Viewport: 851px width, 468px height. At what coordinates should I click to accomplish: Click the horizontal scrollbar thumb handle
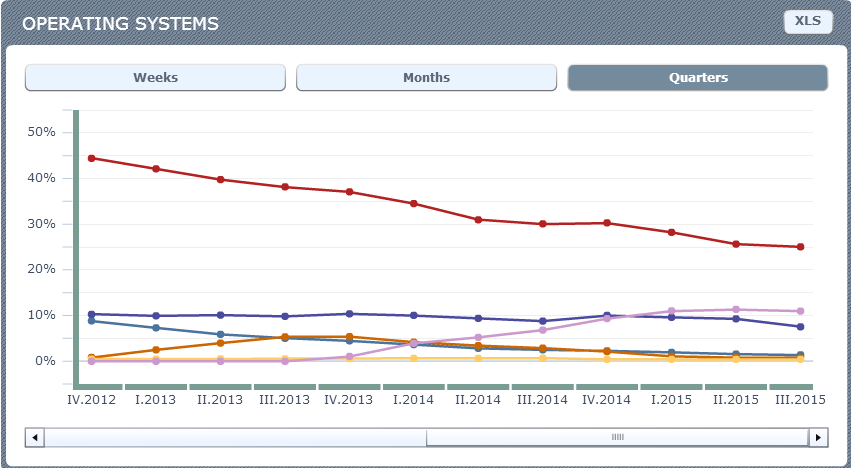tap(617, 438)
